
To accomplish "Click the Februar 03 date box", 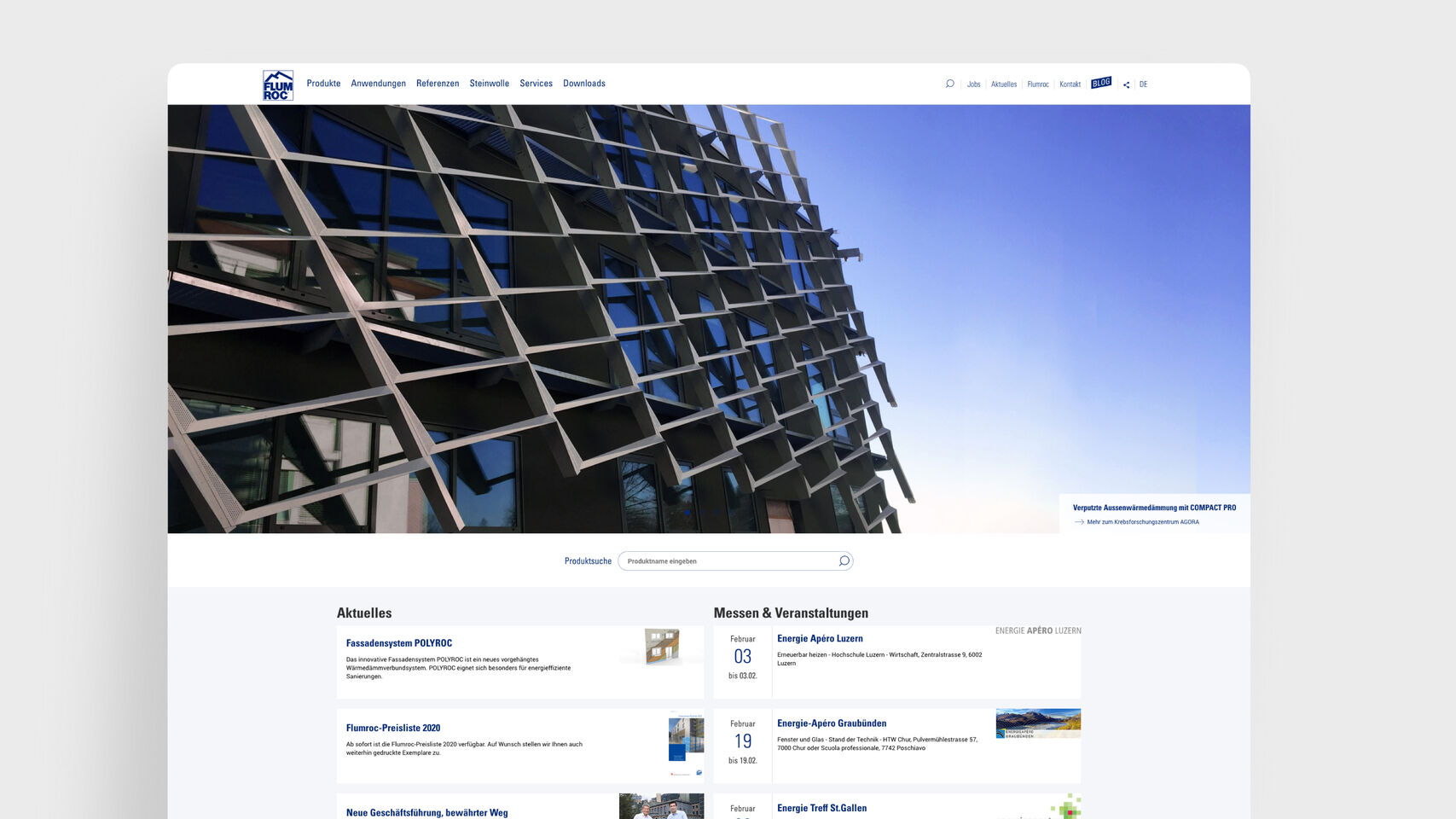I will click(742, 662).
